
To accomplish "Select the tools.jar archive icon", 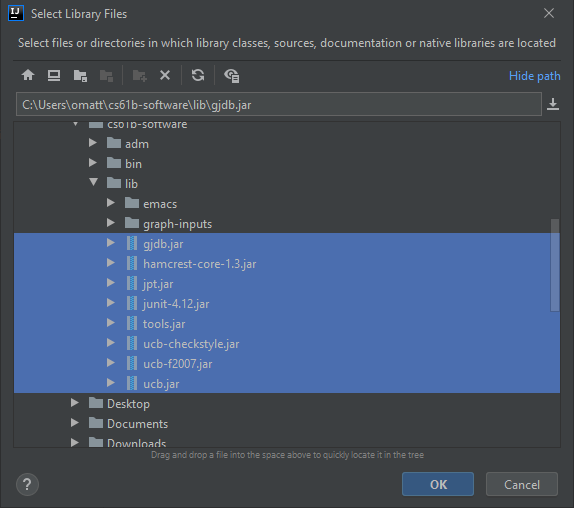I will tap(132, 323).
